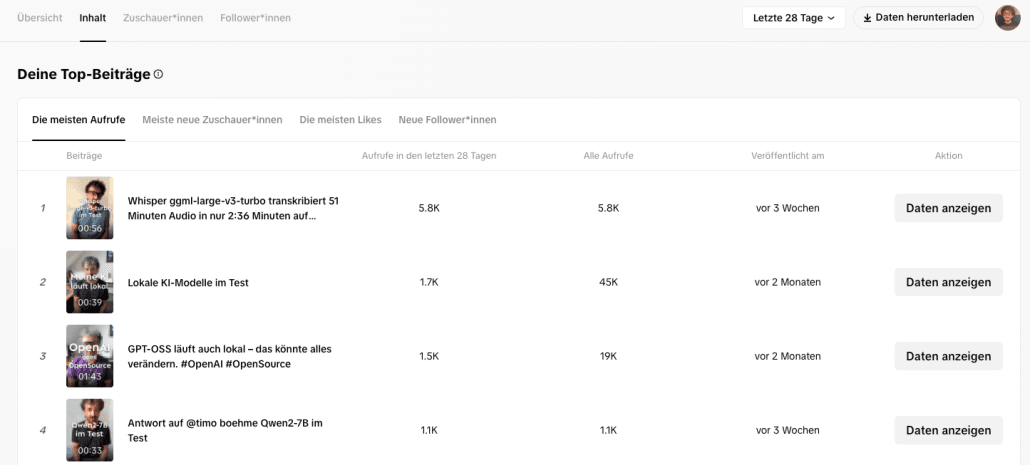This screenshot has height=465, width=1030.
Task: Click the Lokale KI-Modelle im Test title
Action: coord(188,283)
